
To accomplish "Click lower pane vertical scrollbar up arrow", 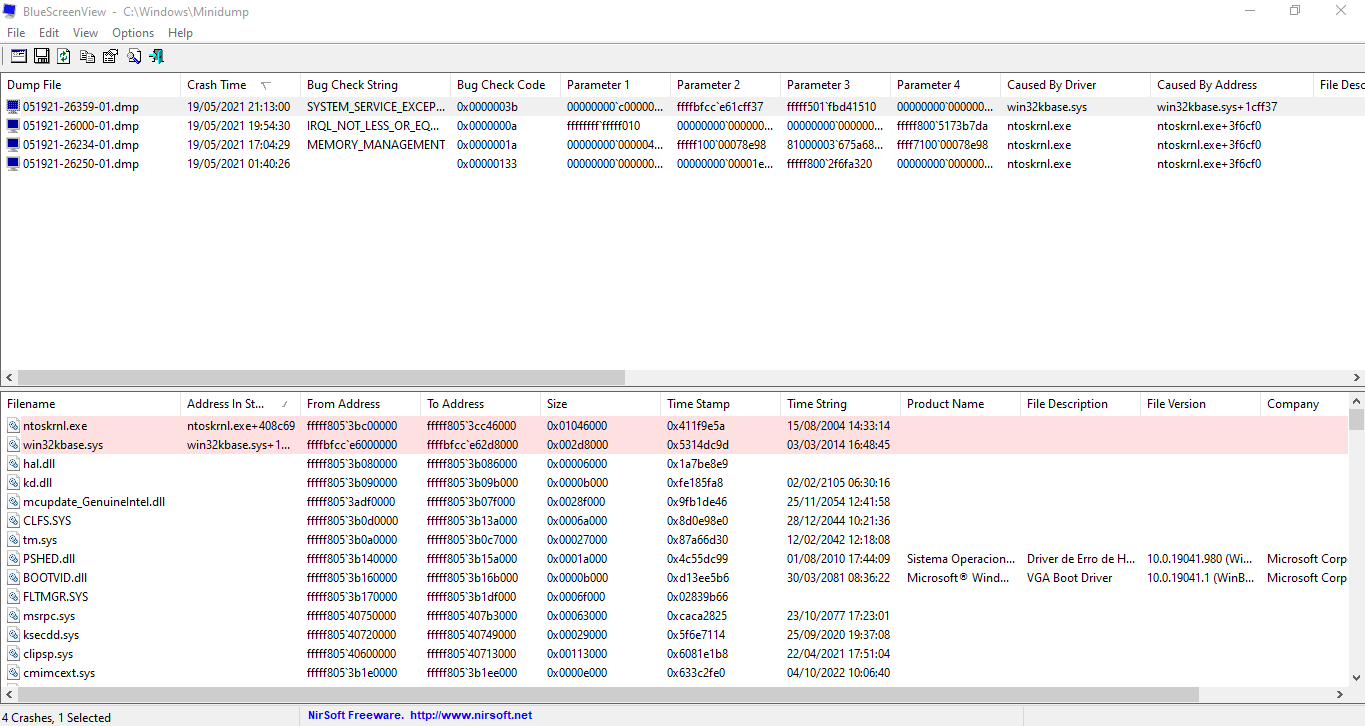I will pyautogui.click(x=1356, y=401).
